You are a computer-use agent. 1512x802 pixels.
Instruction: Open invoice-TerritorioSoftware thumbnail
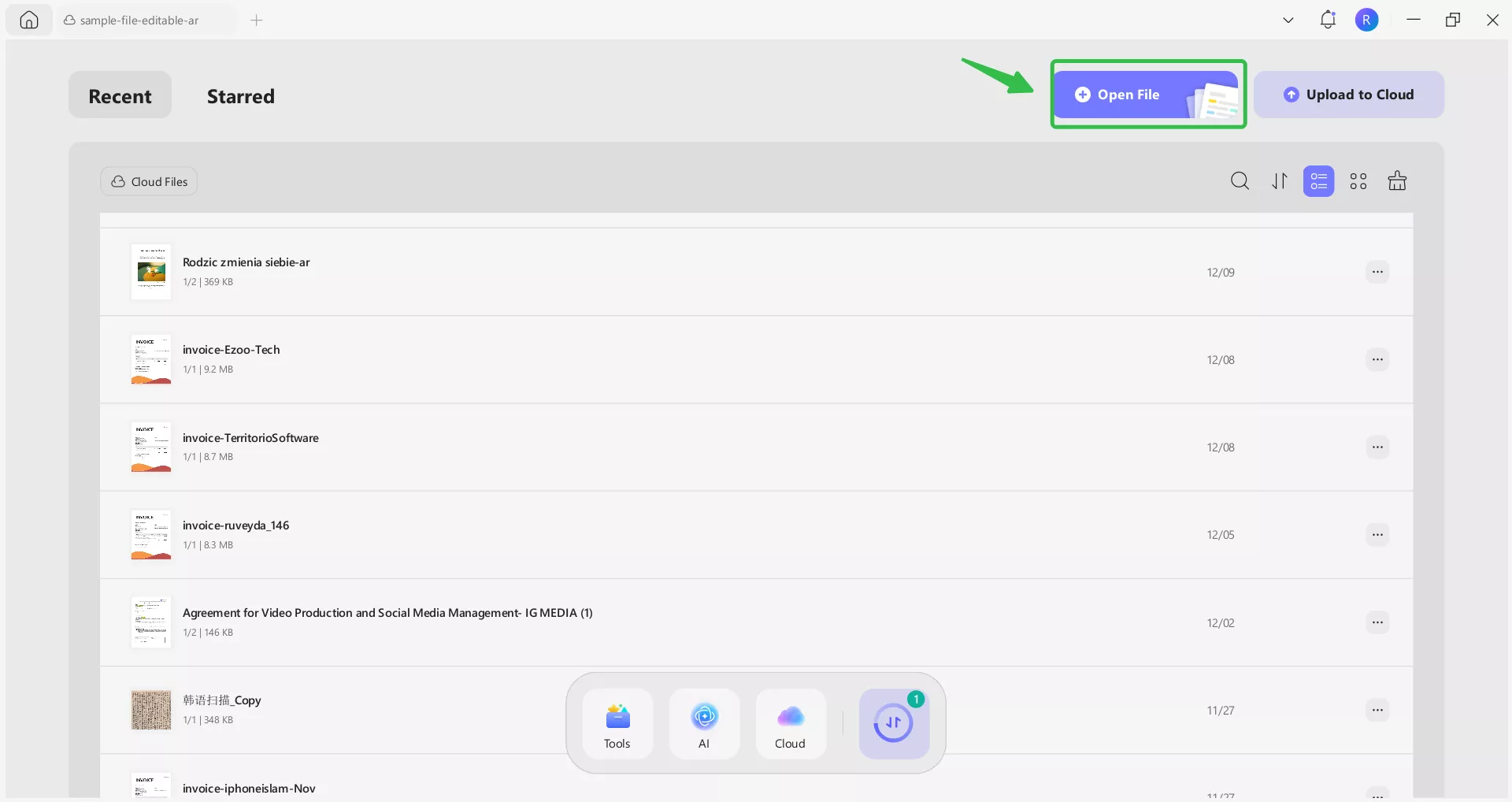[151, 447]
